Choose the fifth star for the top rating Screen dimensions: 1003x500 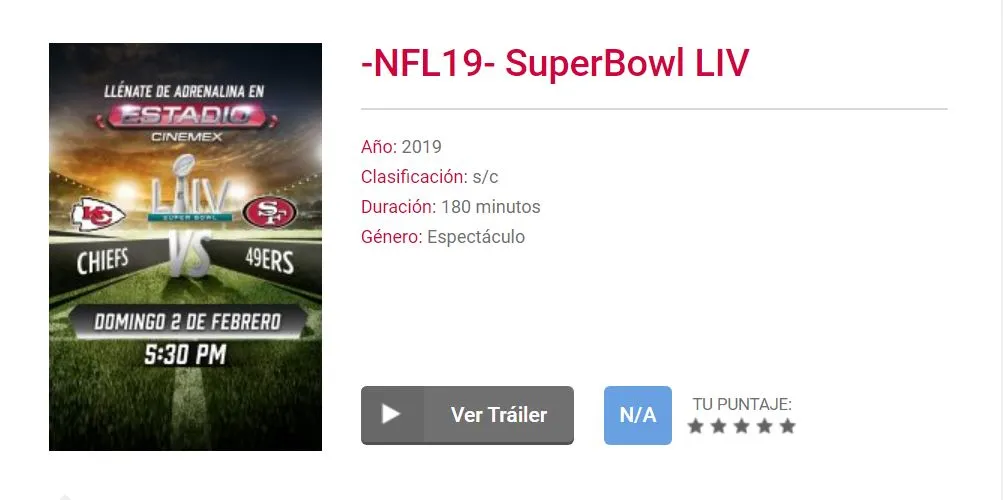[x=787, y=426]
